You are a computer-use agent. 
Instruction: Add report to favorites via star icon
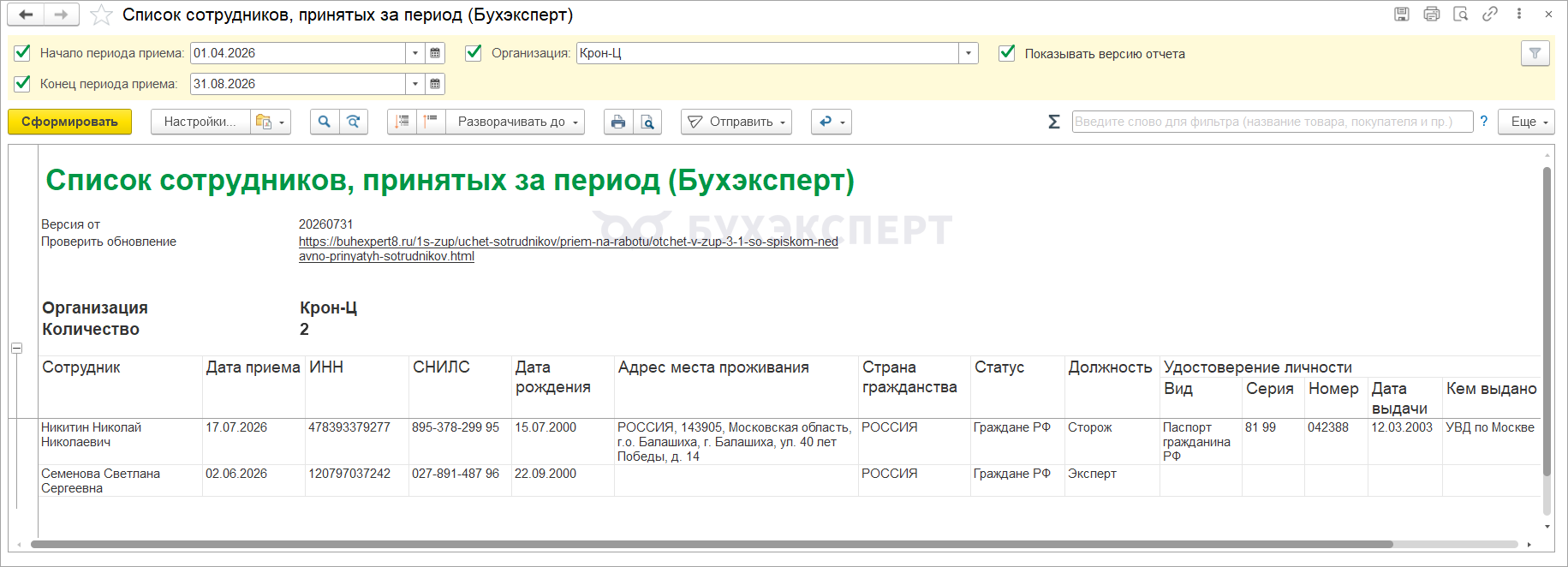[x=101, y=15]
